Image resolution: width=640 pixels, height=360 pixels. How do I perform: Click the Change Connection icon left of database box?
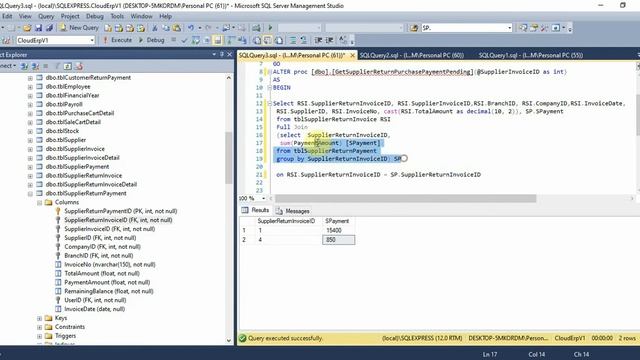click(x=6, y=40)
